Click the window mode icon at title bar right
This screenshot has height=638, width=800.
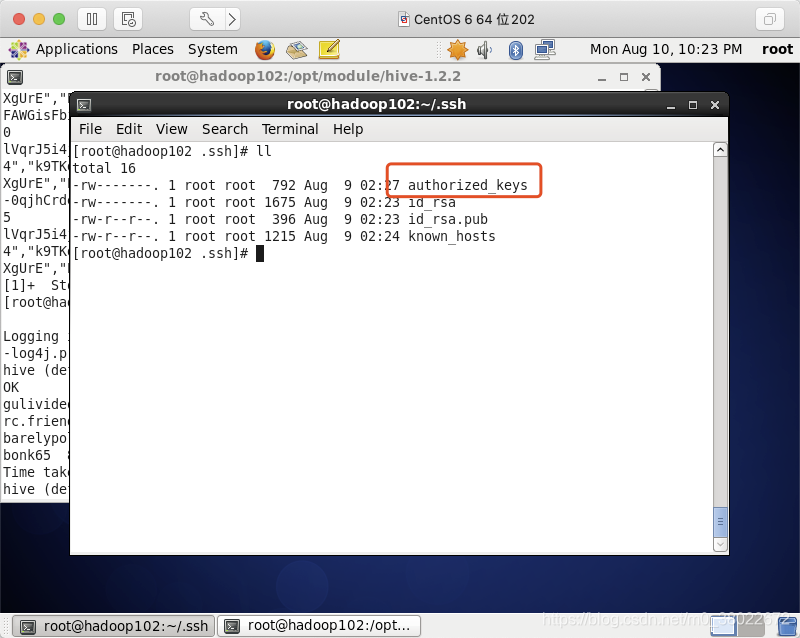[x=770, y=19]
